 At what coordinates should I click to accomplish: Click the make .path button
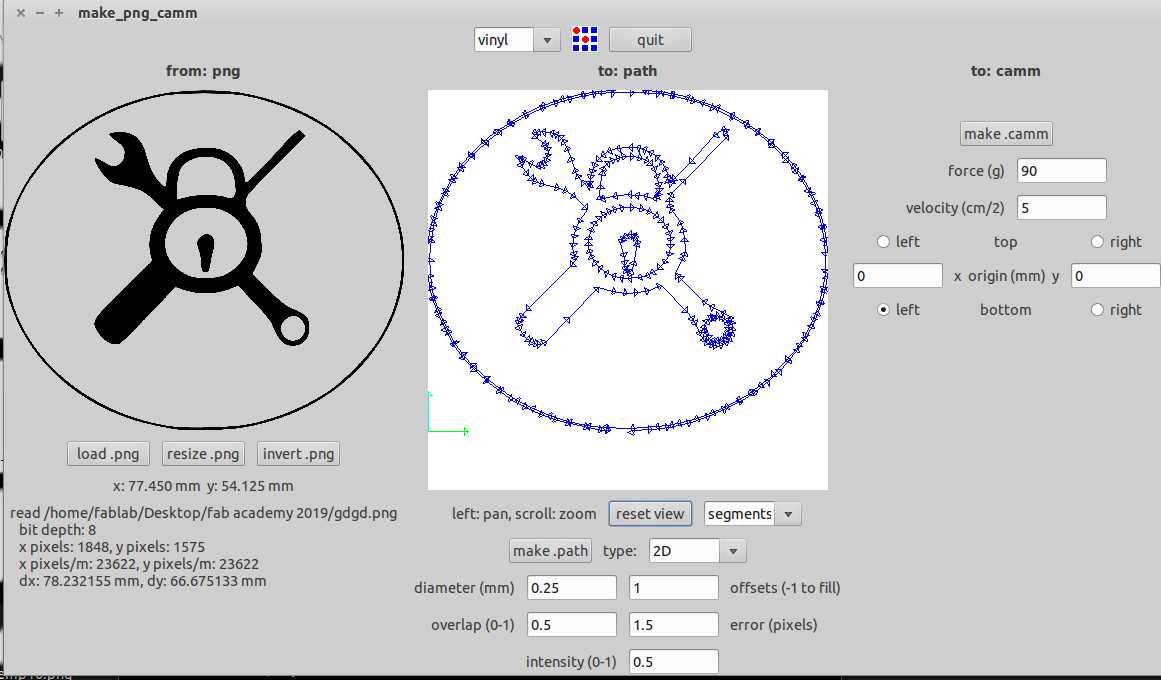tap(550, 550)
